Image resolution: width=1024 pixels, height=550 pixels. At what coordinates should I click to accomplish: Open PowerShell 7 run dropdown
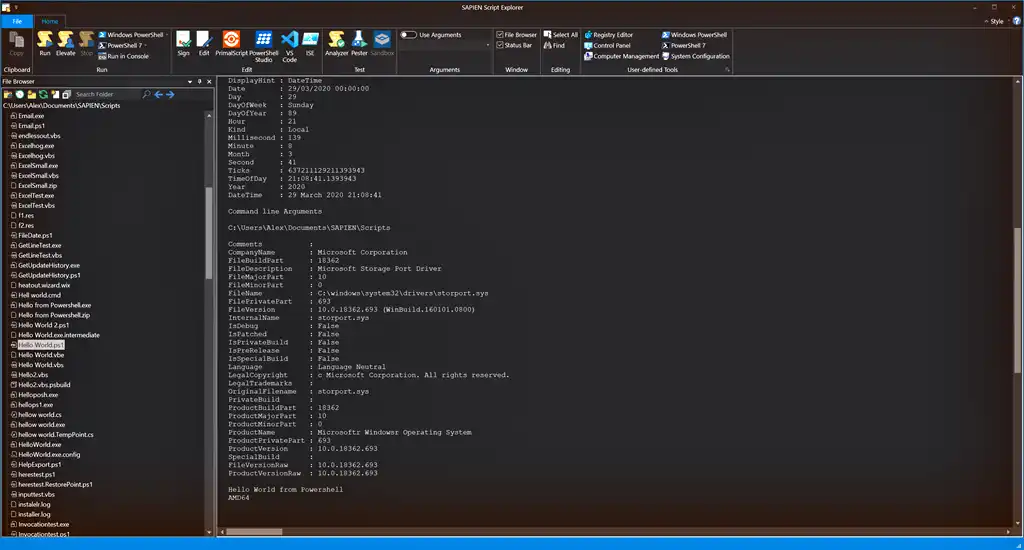pyautogui.click(x=145, y=46)
